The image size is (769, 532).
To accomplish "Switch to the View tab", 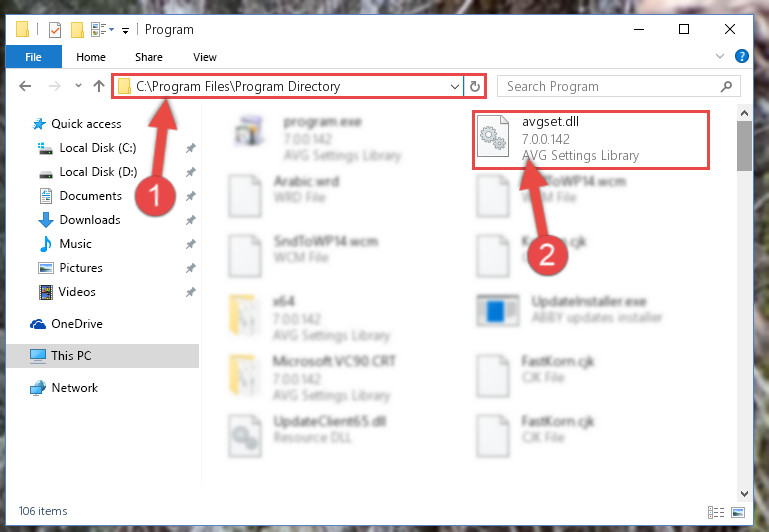I will [x=205, y=57].
